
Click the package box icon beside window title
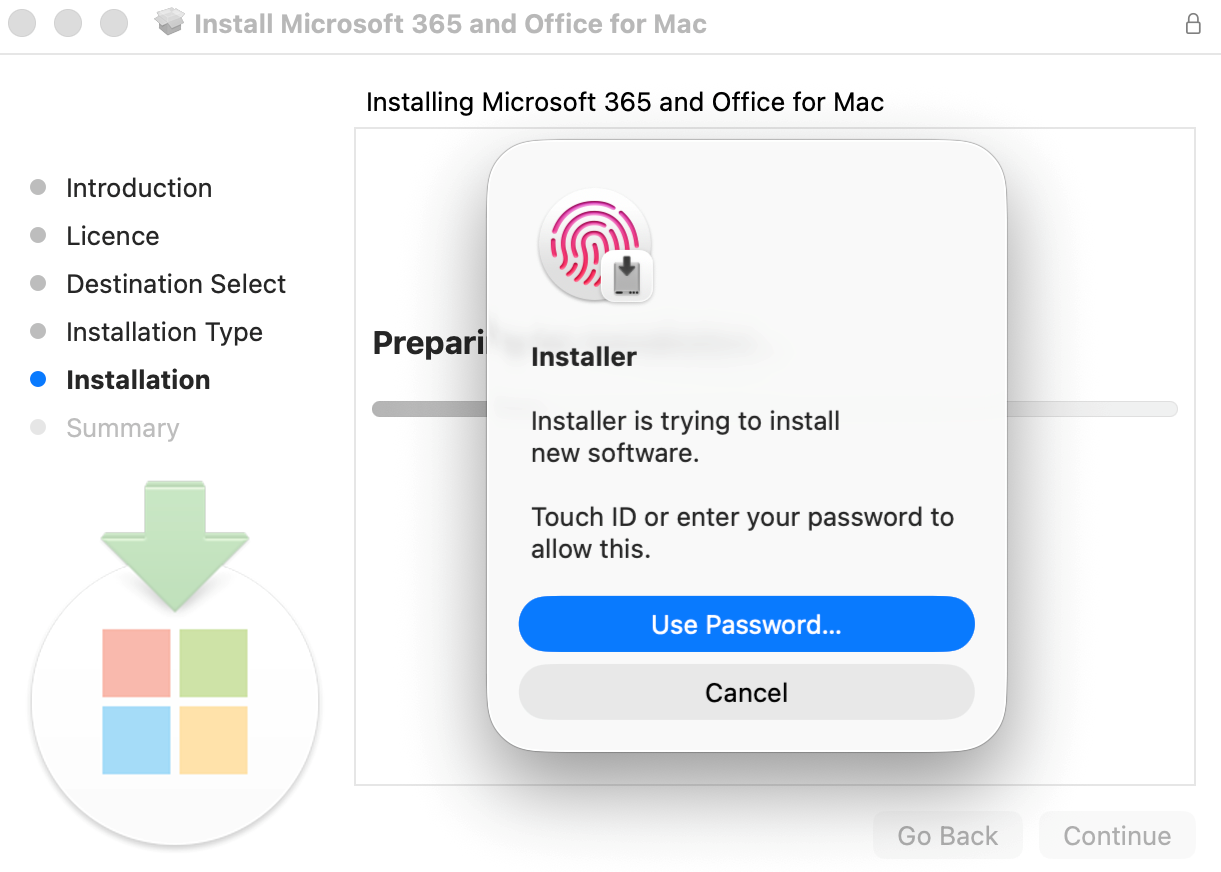click(171, 22)
